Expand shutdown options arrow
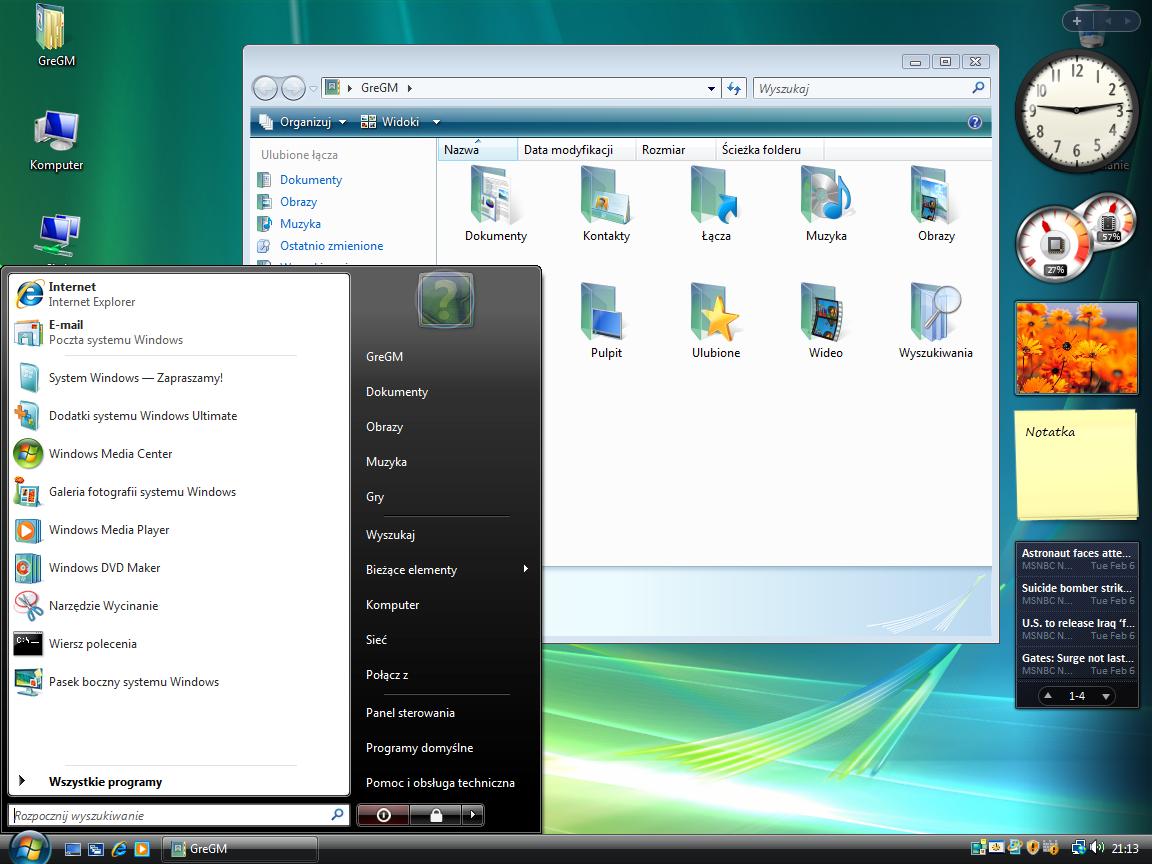The width and height of the screenshot is (1152, 864). [x=472, y=815]
